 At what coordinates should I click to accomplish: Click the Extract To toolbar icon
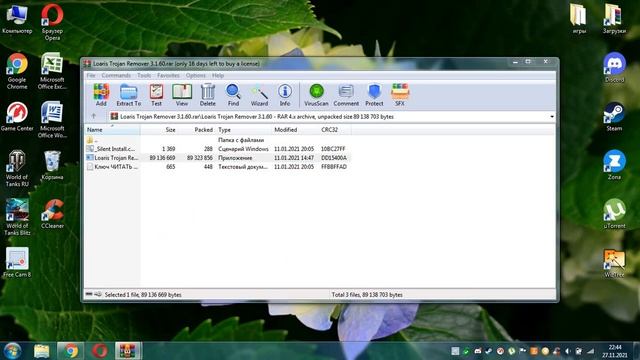pyautogui.click(x=129, y=95)
